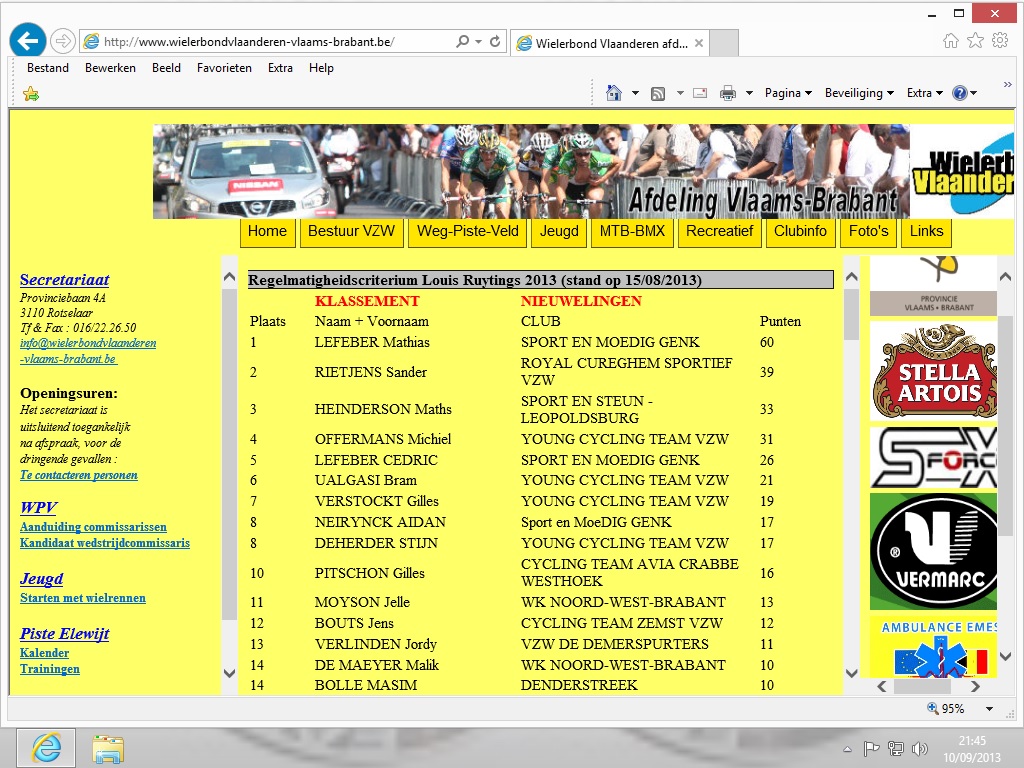Viewport: 1024px width, 768px height.
Task: Click the results table vertical scrollbar thumb
Action: click(852, 313)
